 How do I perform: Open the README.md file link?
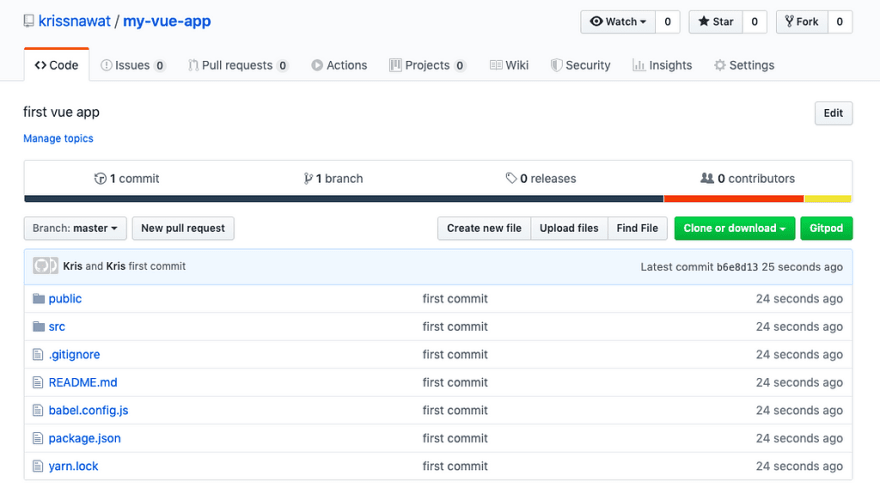83,383
